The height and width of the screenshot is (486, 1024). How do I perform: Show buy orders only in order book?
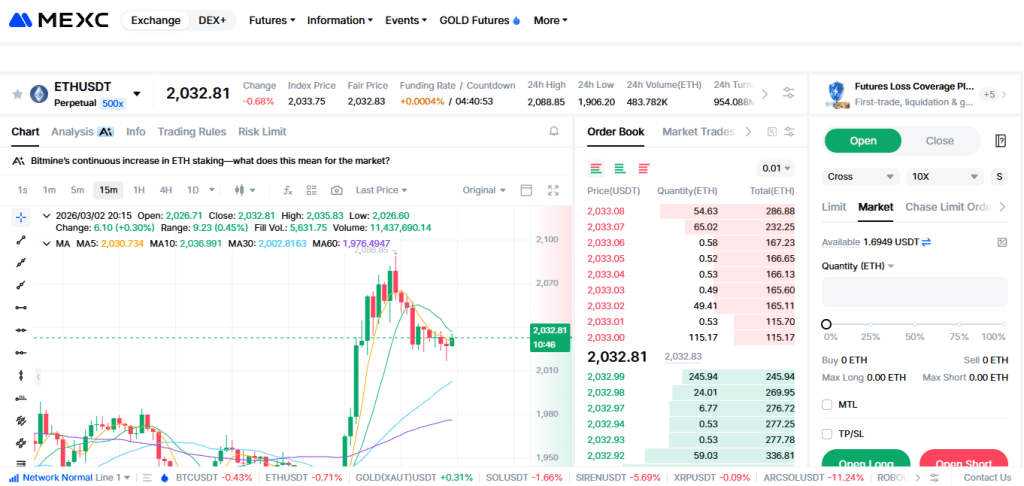click(x=620, y=168)
